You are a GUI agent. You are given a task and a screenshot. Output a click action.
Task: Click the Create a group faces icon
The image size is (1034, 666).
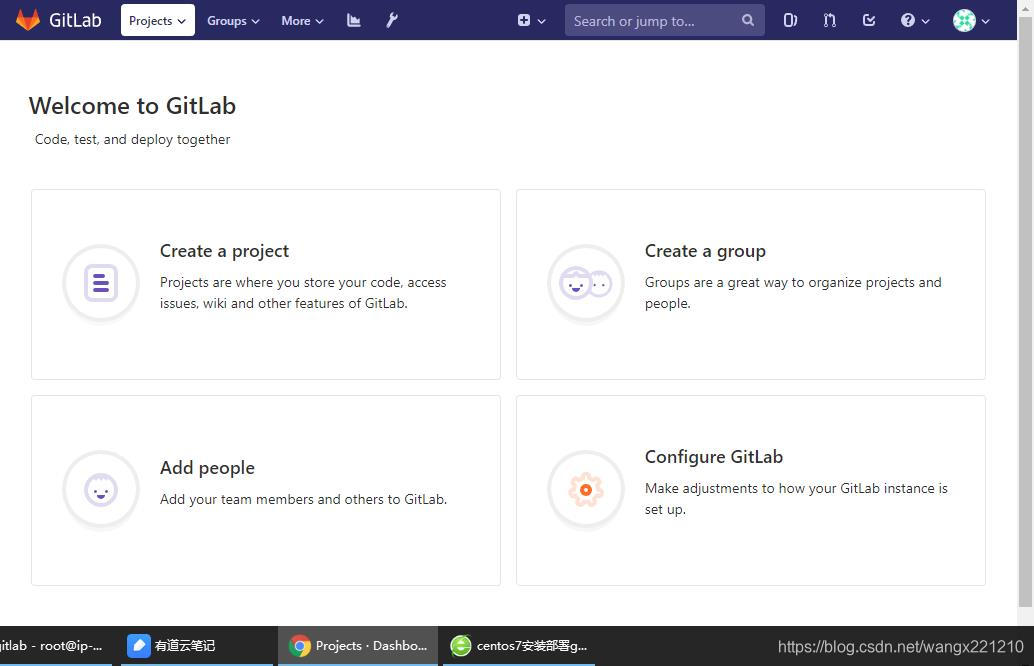tap(586, 283)
